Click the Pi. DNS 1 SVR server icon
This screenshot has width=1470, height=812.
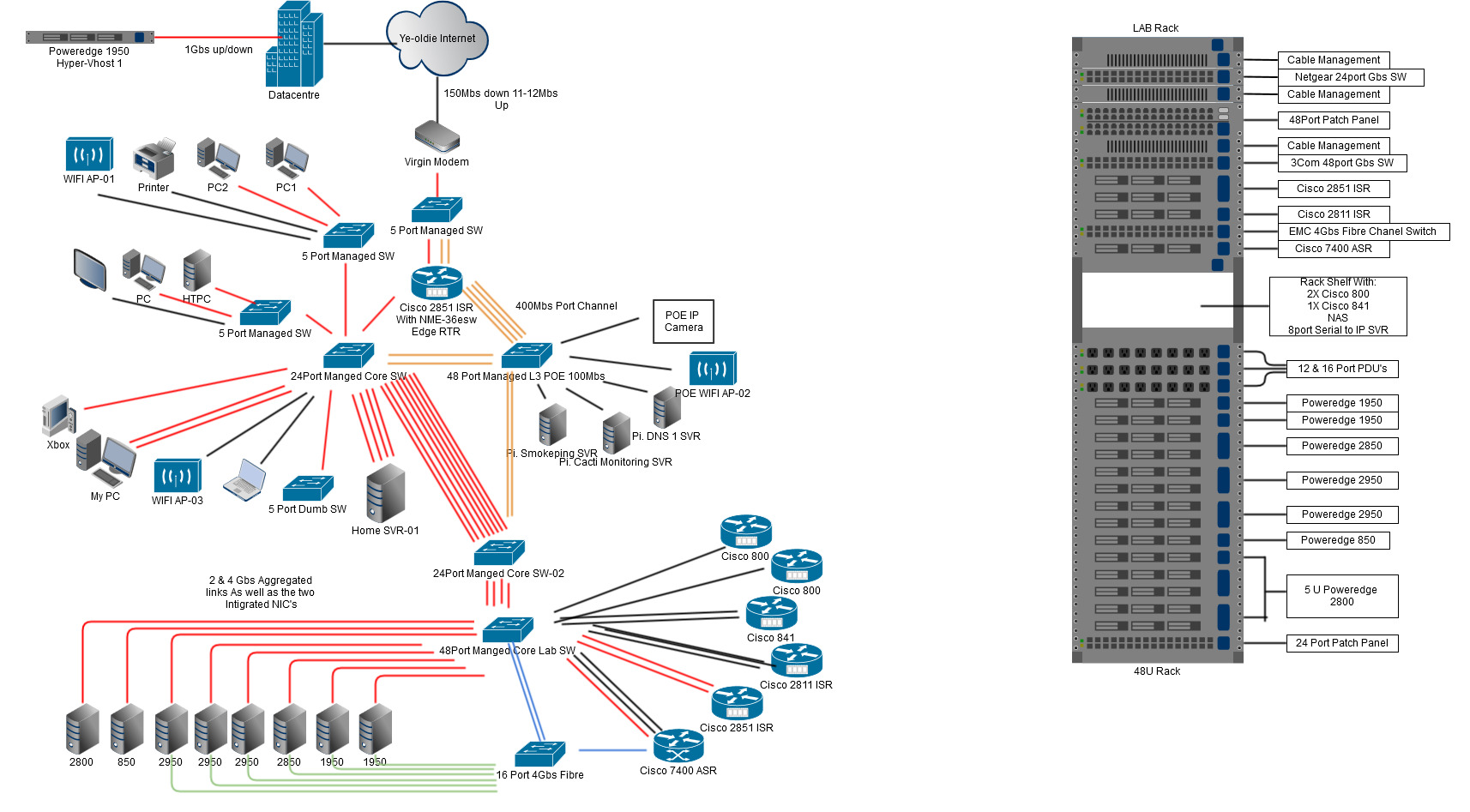[x=667, y=407]
